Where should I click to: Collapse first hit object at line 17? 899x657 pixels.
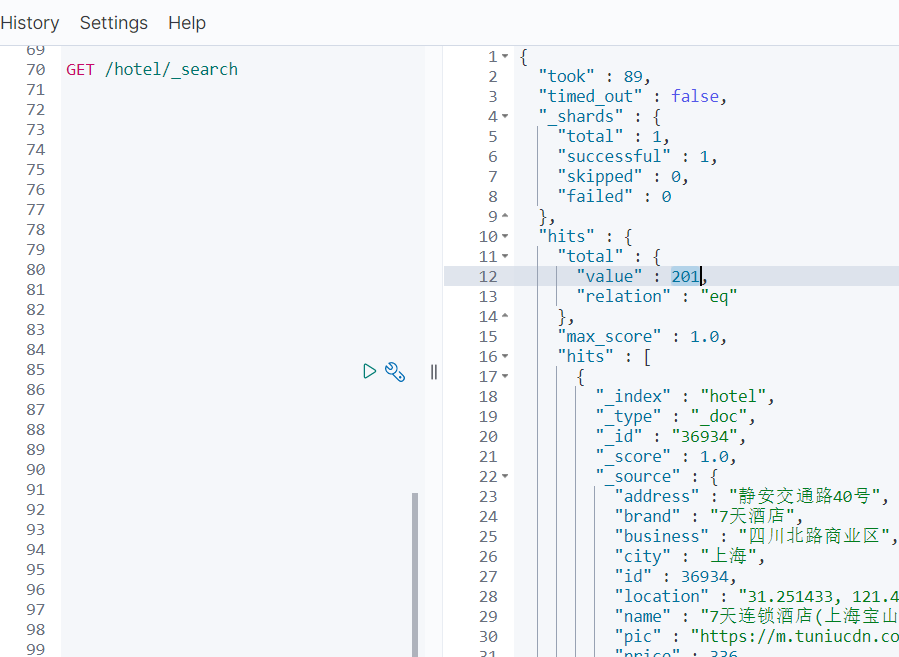505,376
